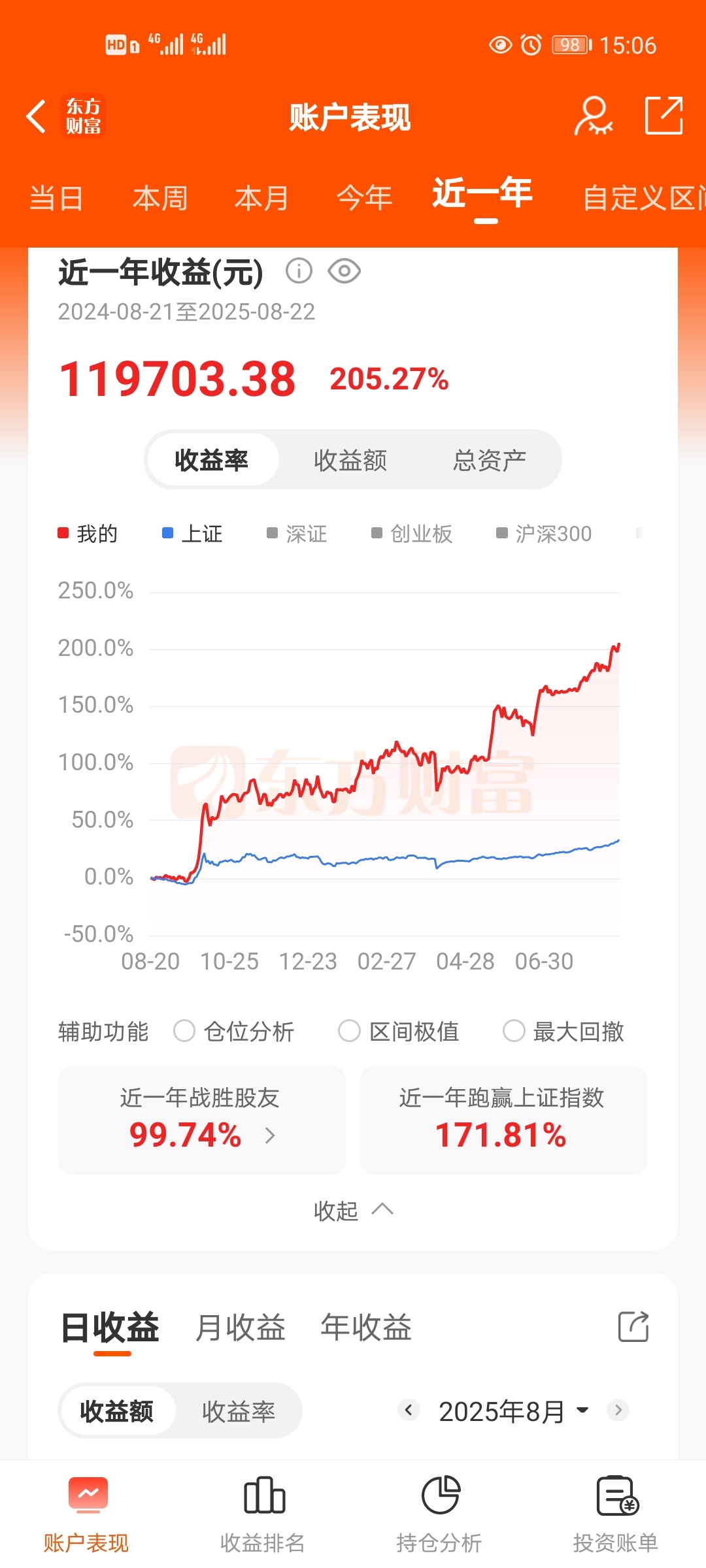Image resolution: width=706 pixels, height=1568 pixels.
Task: Hide earnings amount with eye icon
Action: tap(345, 270)
